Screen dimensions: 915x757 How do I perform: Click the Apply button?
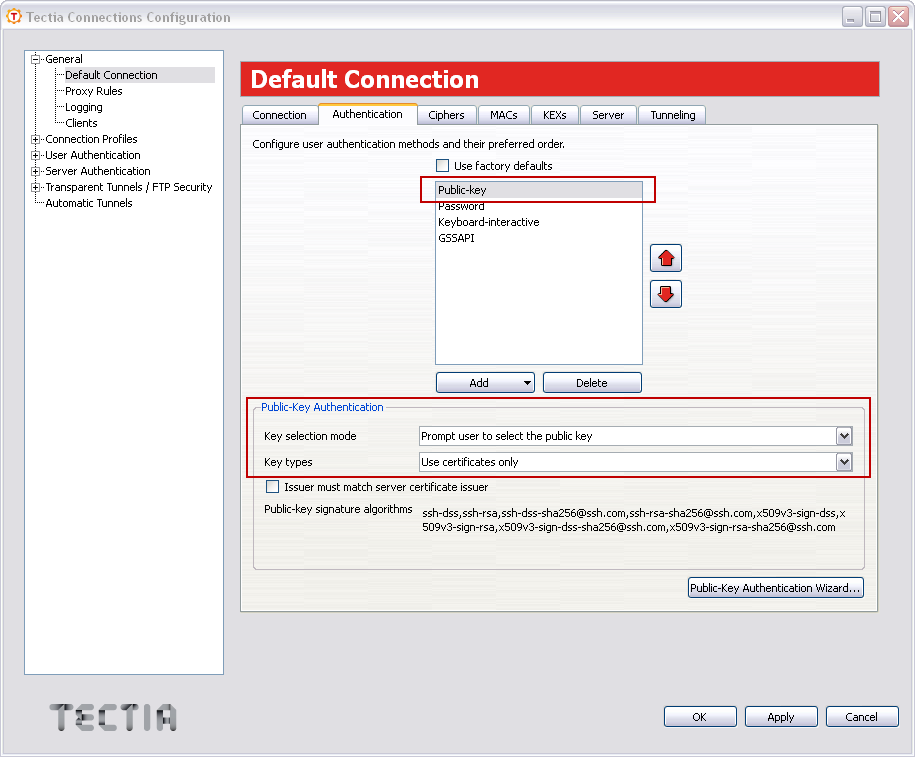(x=781, y=716)
